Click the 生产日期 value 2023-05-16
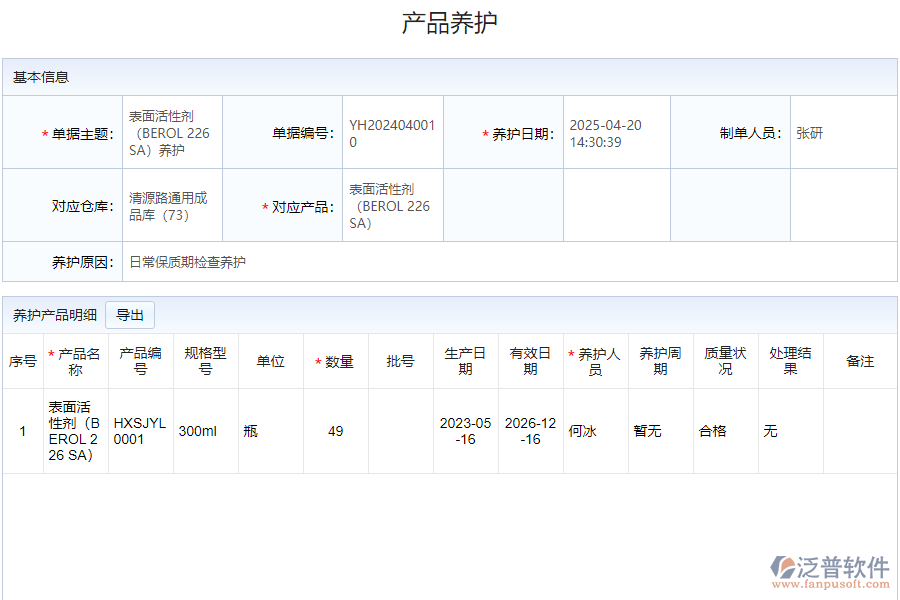Viewport: 900px width, 600px height. click(x=466, y=430)
